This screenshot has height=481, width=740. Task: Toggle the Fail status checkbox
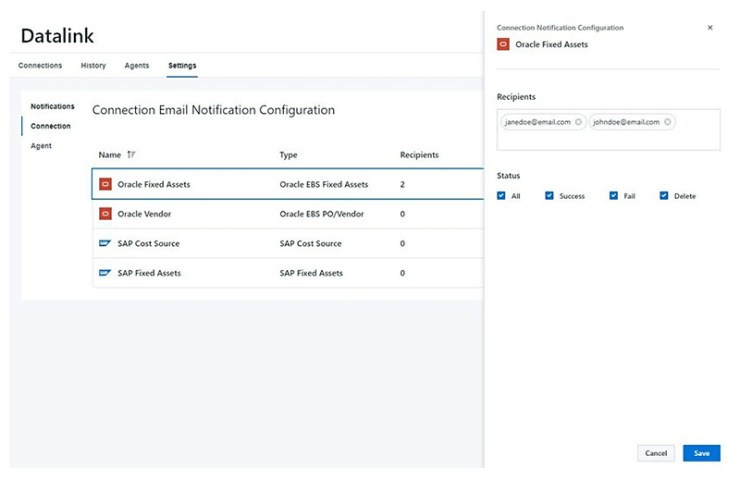click(614, 195)
